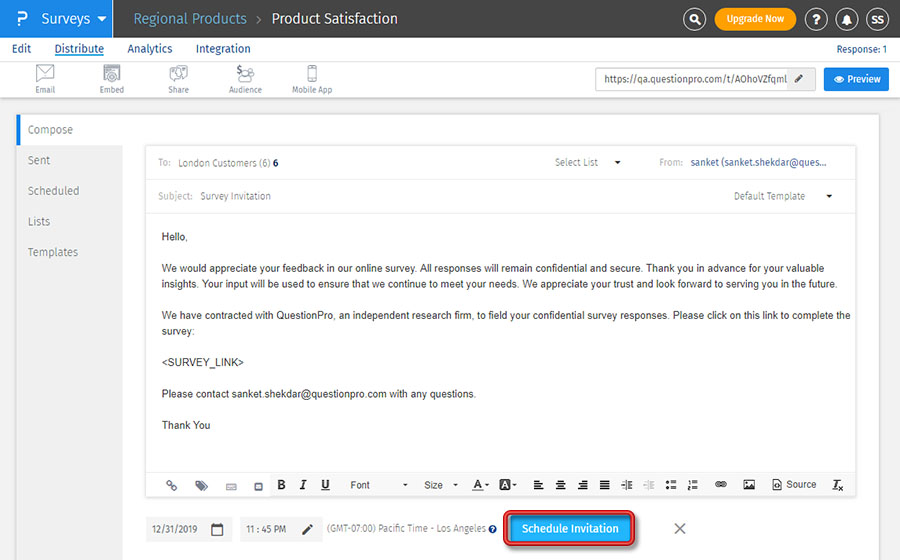
Task: Insert image into email body
Action: click(749, 485)
